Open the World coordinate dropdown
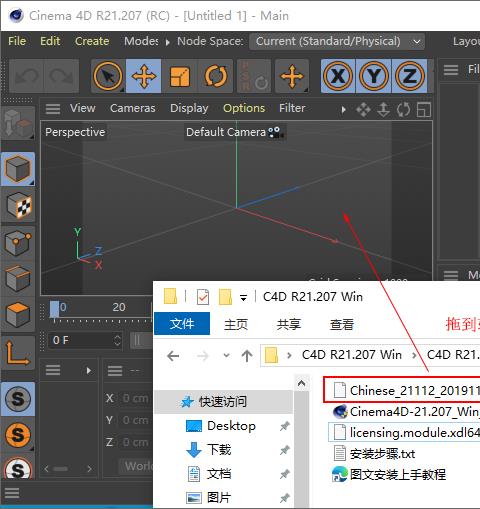 [x=136, y=466]
